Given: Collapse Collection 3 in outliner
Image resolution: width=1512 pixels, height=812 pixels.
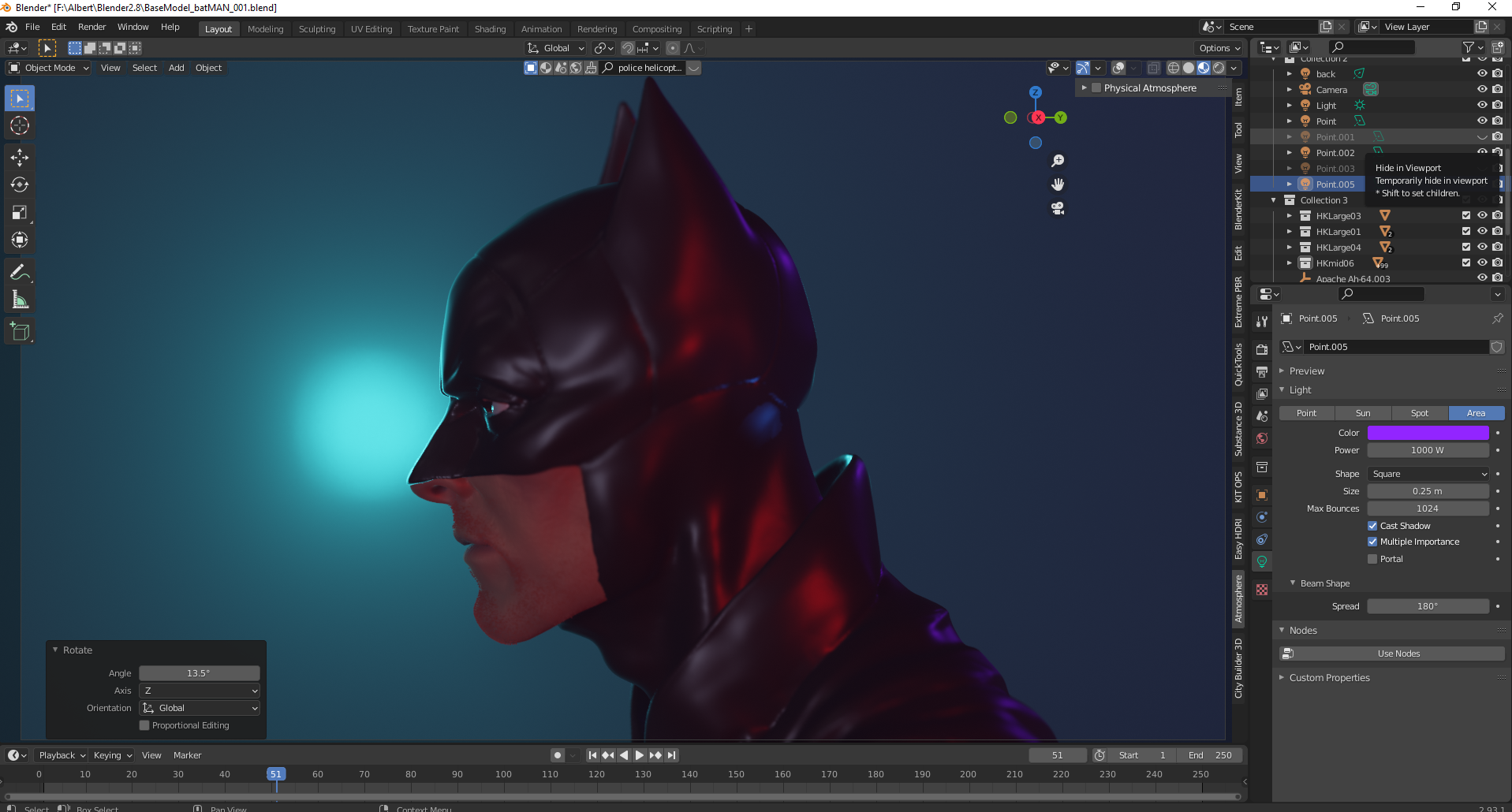Looking at the screenshot, I should pyautogui.click(x=1274, y=200).
